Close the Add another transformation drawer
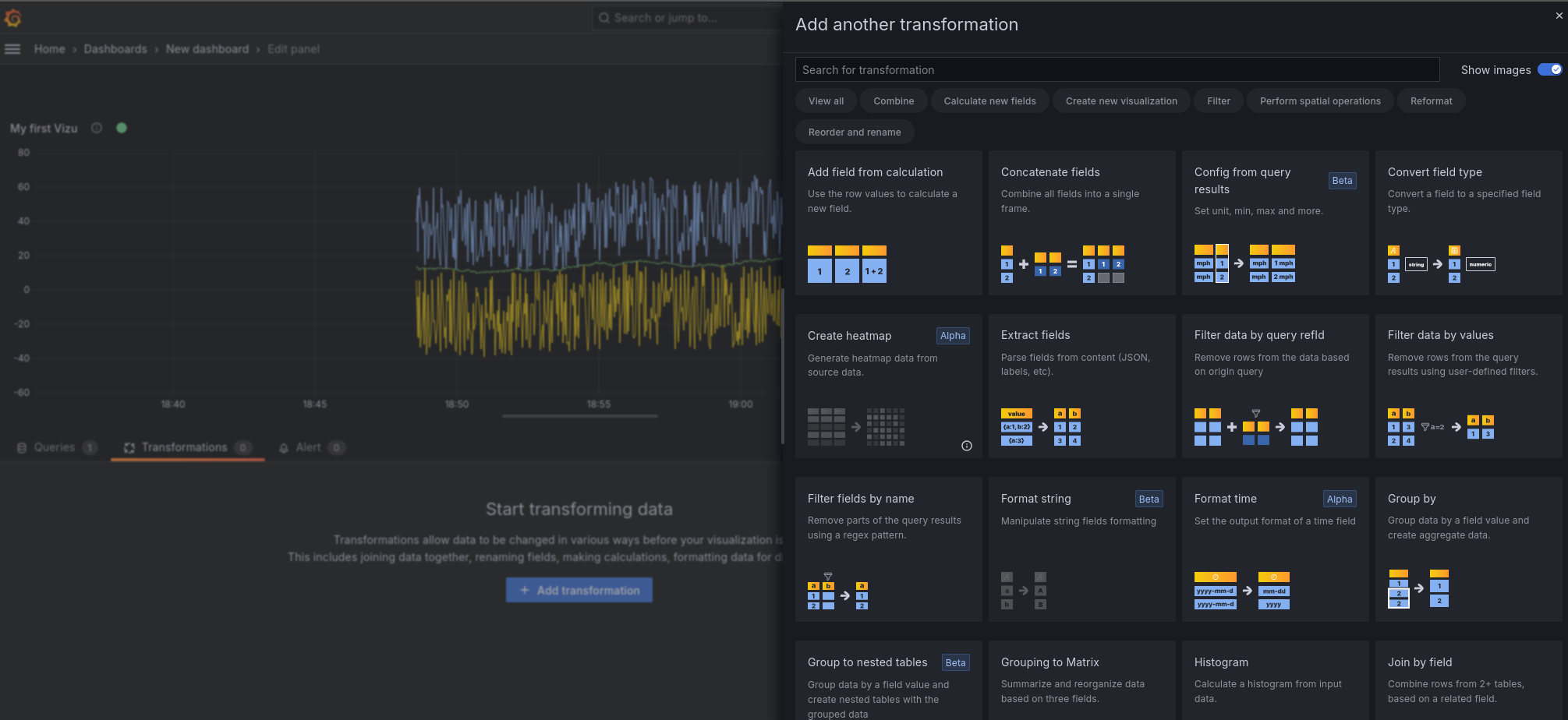This screenshot has height=720, width=1568. click(x=1559, y=16)
